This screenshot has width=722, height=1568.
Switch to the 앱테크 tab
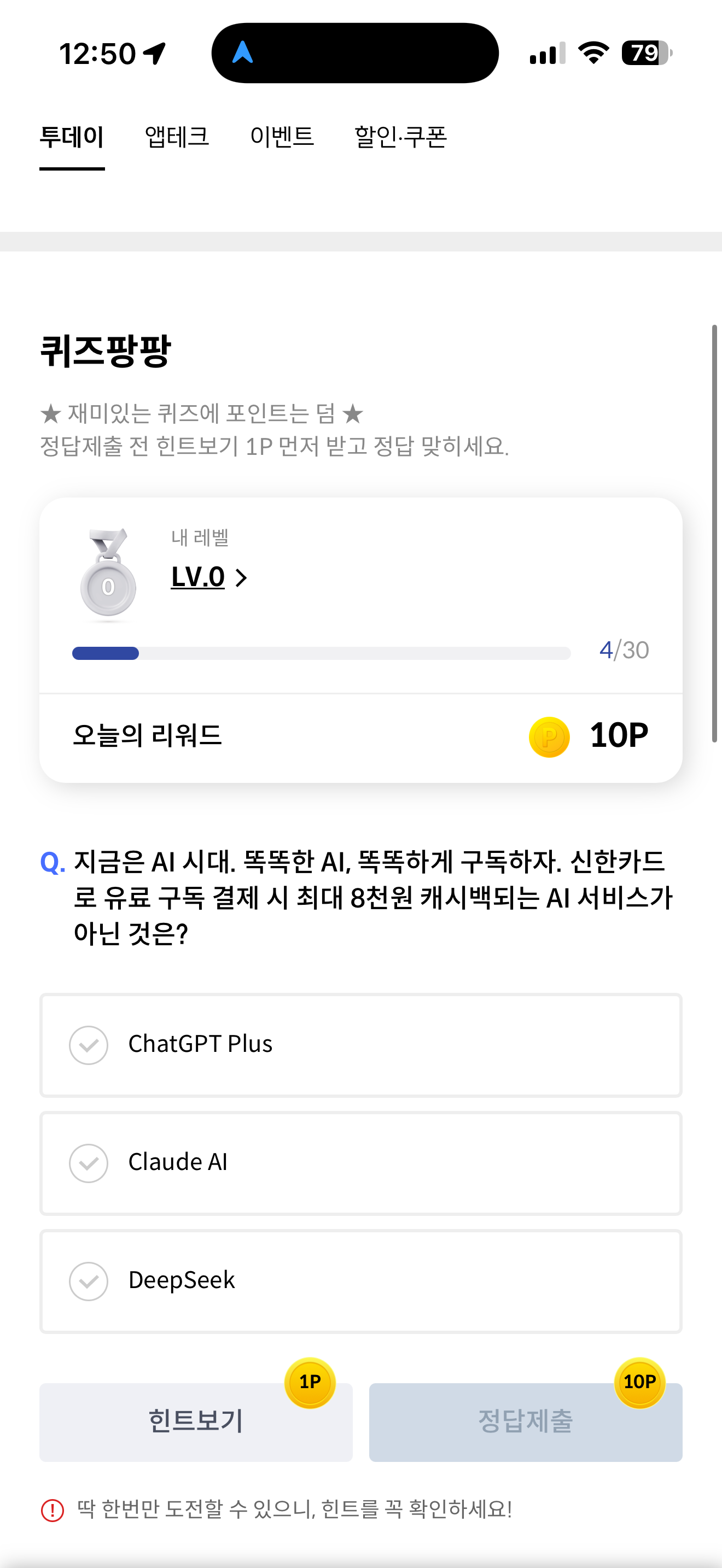click(177, 136)
